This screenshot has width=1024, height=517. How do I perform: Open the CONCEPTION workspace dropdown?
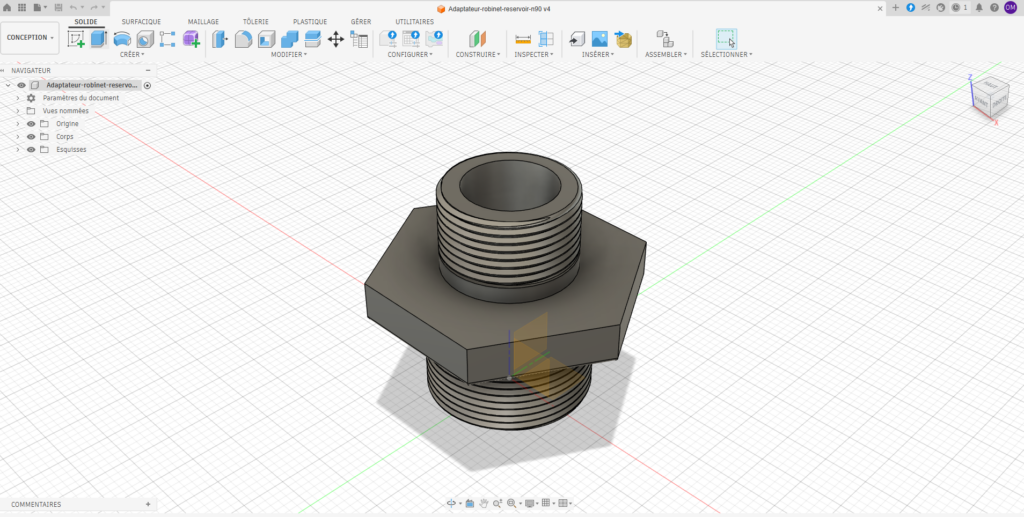(x=30, y=38)
